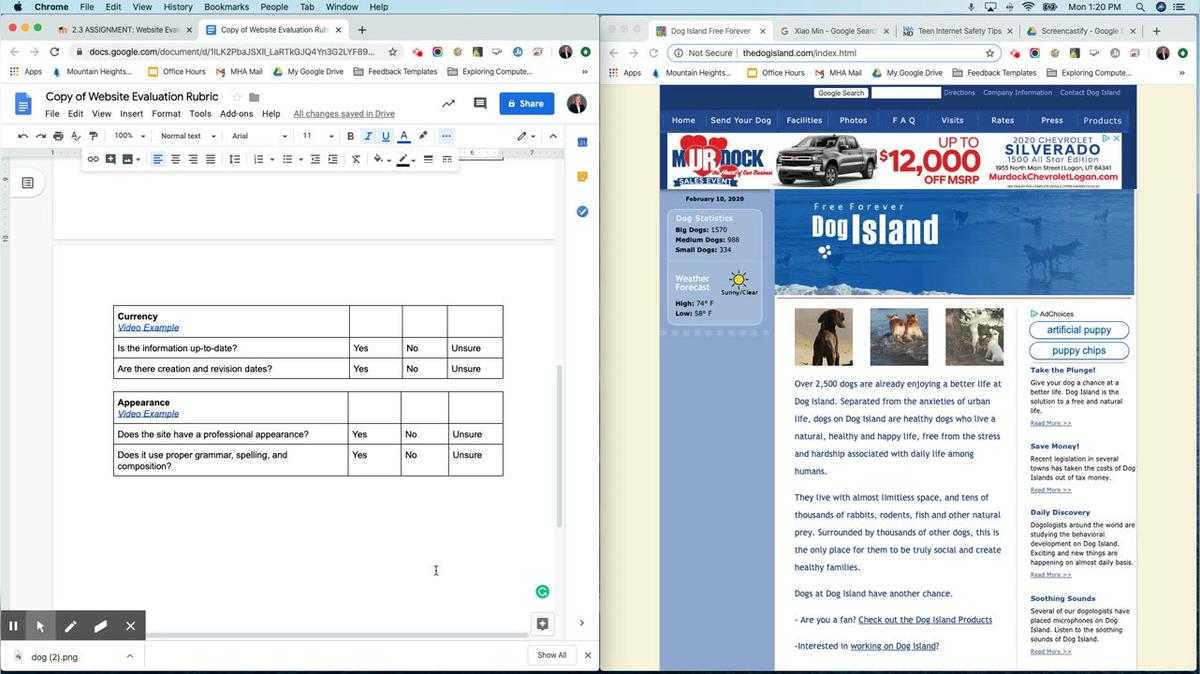Screen dimensions: 1200x674
Task: Pause the Screencastify recording
Action: click(x=14, y=626)
